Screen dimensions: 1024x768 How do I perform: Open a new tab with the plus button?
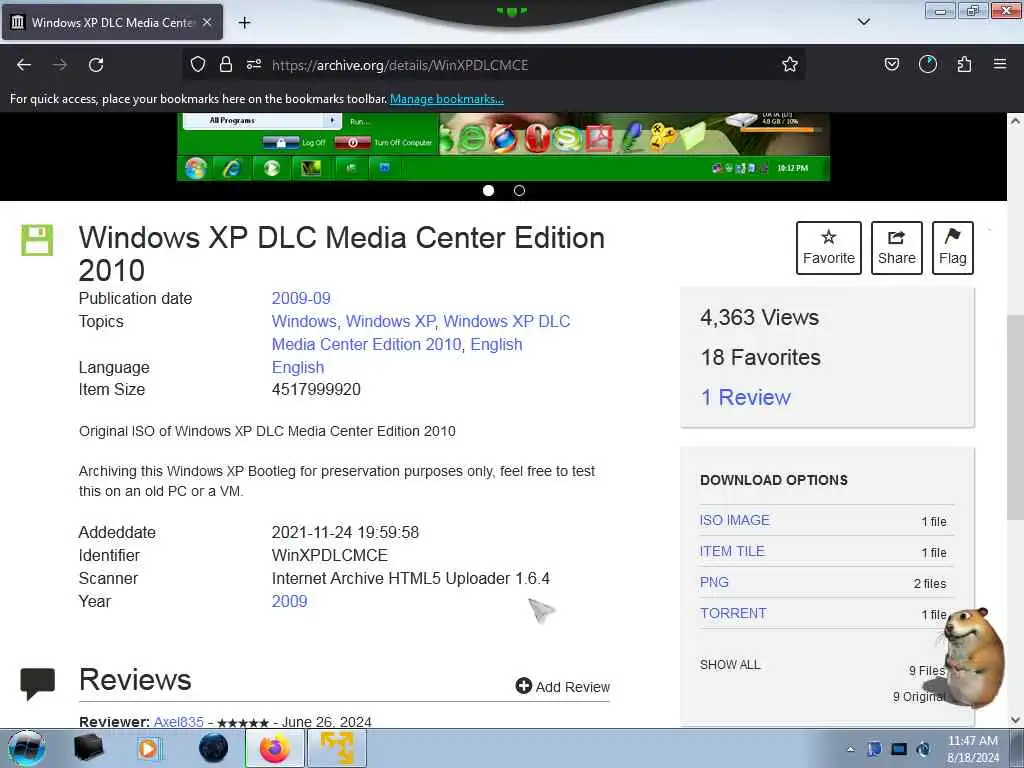pos(244,23)
